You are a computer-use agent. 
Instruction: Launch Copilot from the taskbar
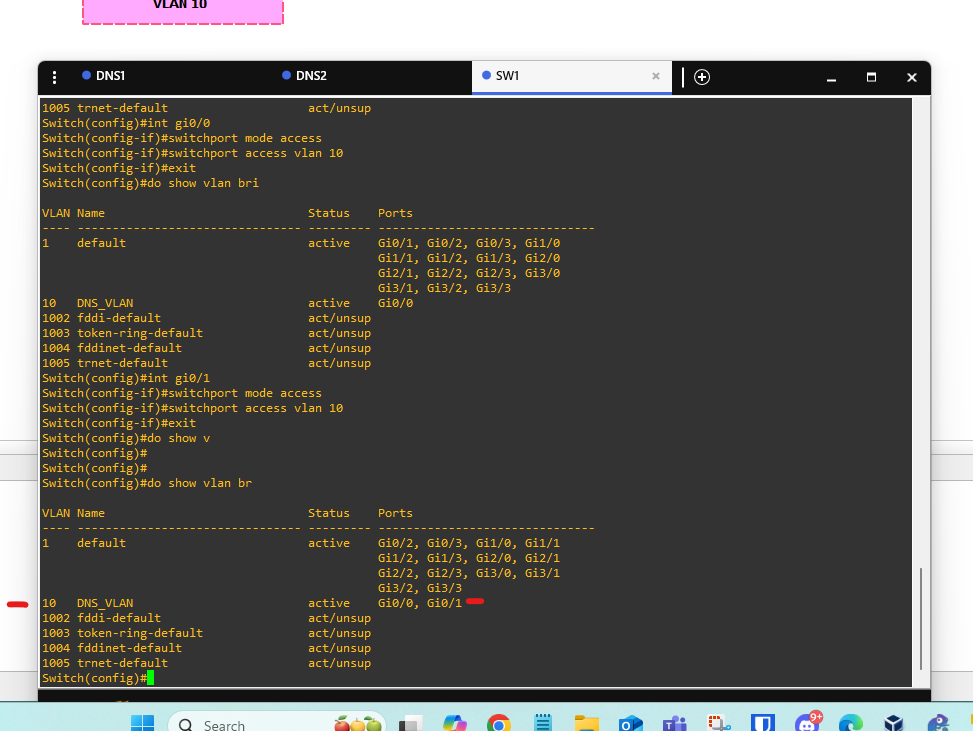click(x=454, y=724)
